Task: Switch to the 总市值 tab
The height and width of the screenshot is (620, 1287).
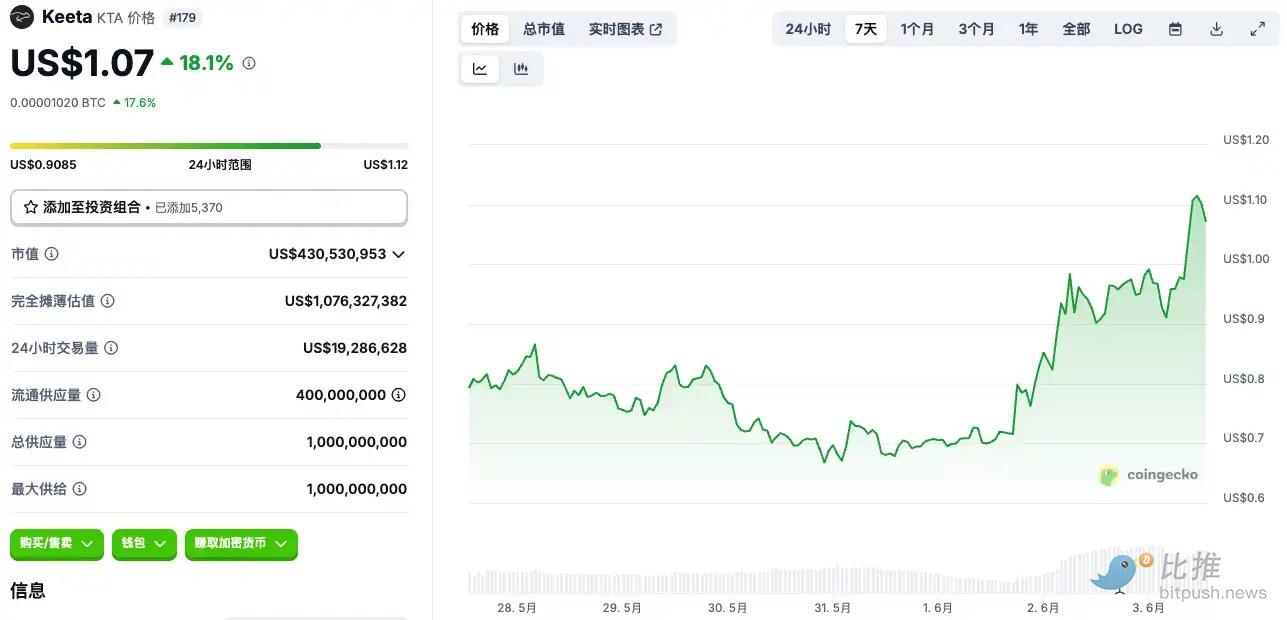Action: [544, 29]
